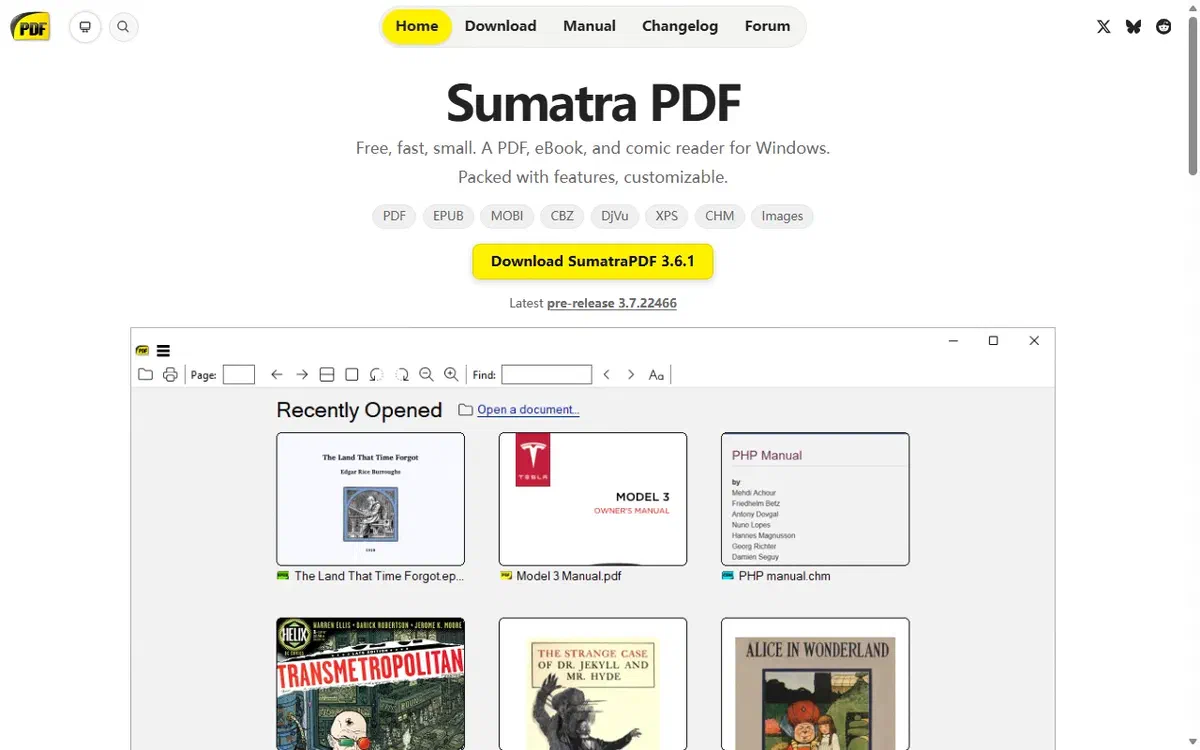The height and width of the screenshot is (750, 1200).
Task: Go to the Download navigation tab
Action: pyautogui.click(x=500, y=26)
